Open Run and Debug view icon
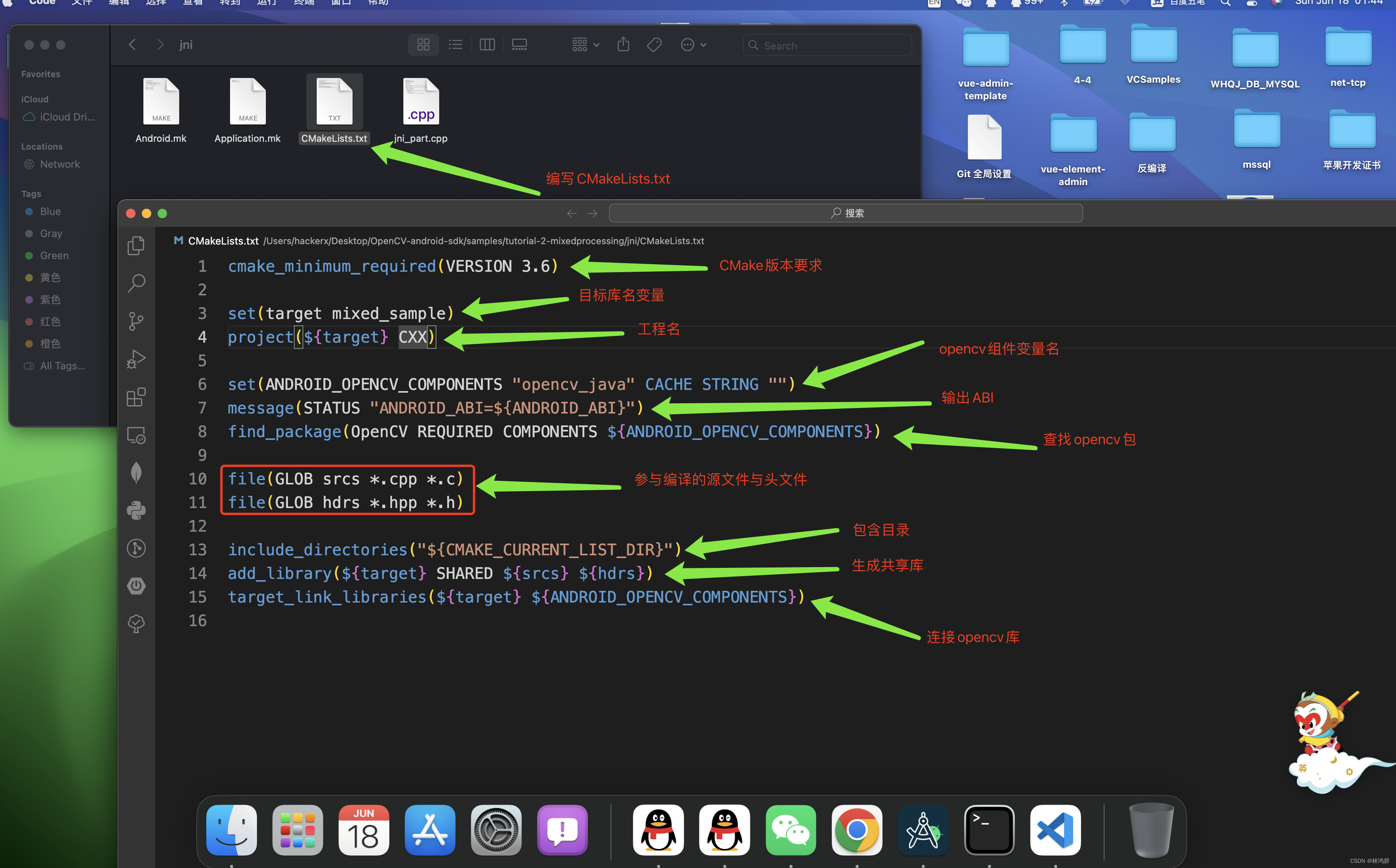 click(136, 360)
